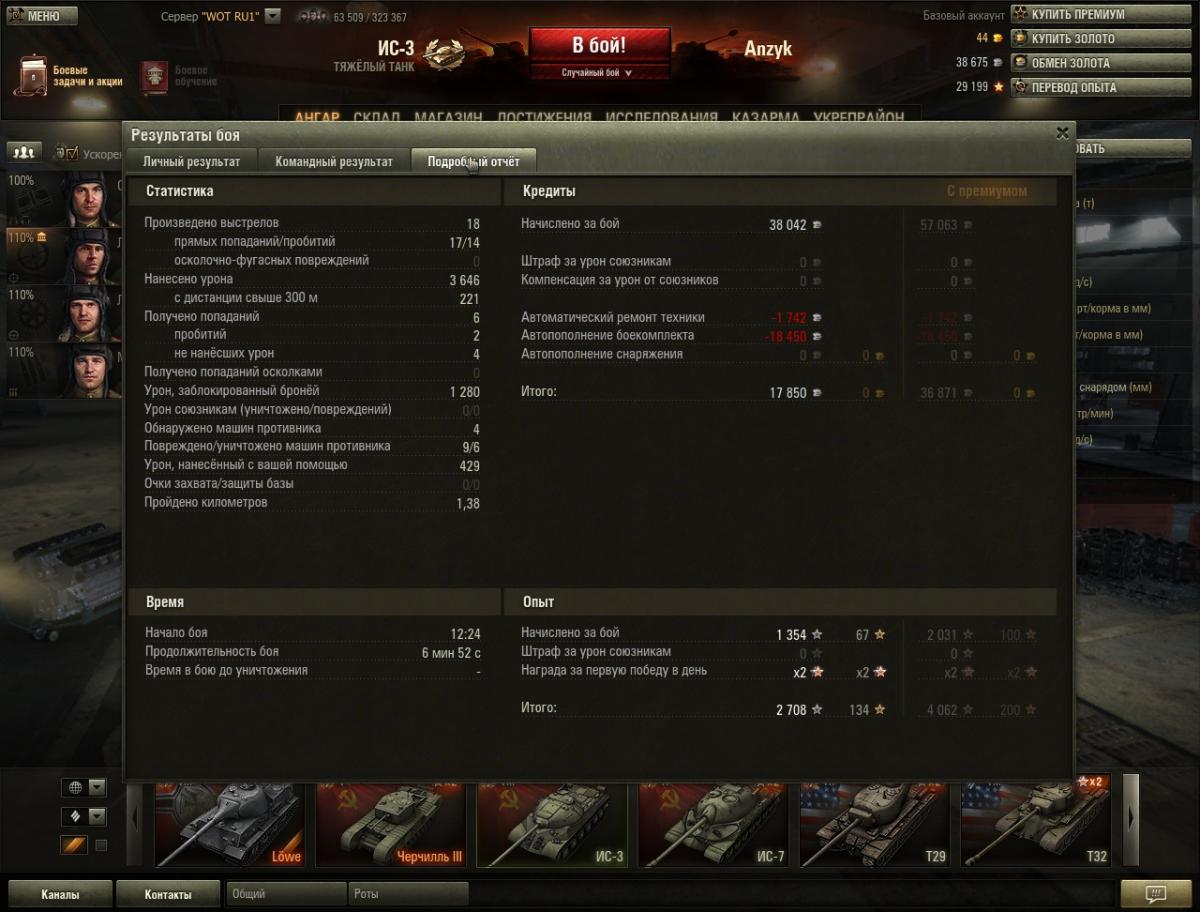
Task: Select the Подробный отчёт tab
Action: click(x=473, y=161)
